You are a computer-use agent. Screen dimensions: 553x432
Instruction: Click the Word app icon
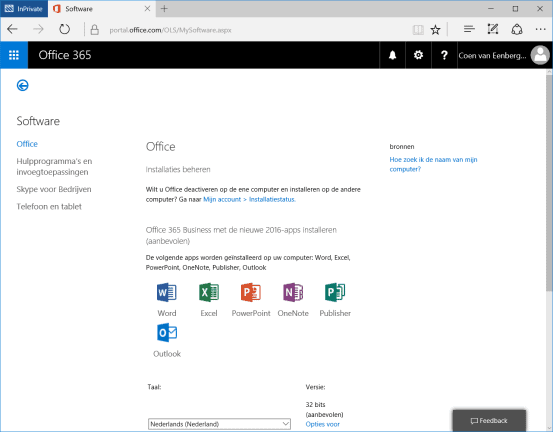(167, 292)
